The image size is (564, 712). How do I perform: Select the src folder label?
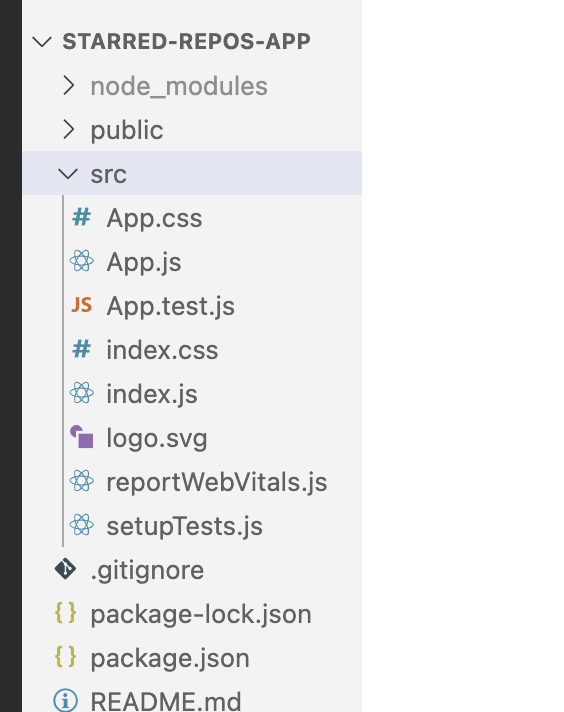click(109, 174)
